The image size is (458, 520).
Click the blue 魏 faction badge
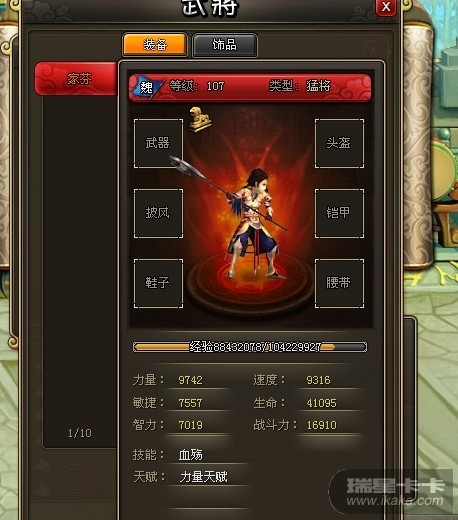(147, 88)
